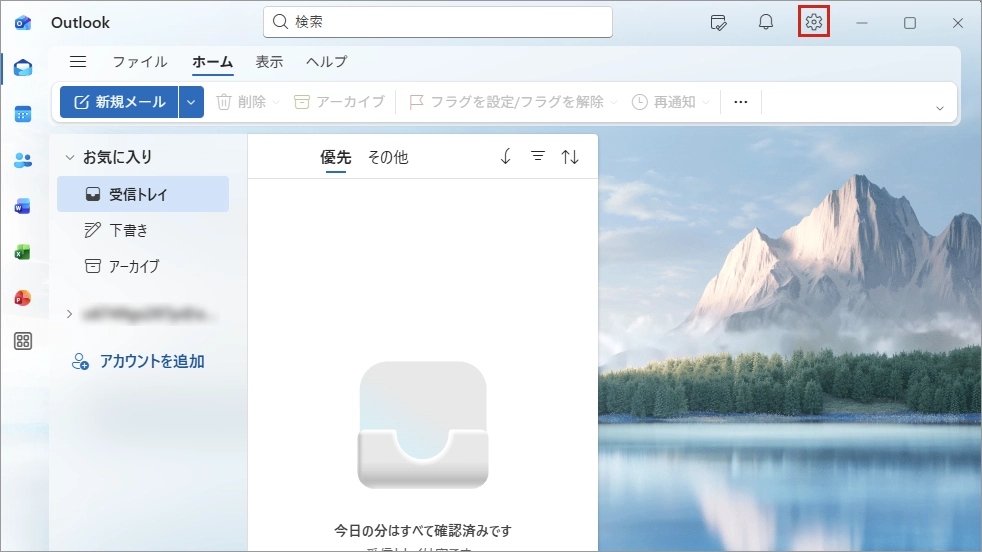Expand the ribbon options chevron
Screen dimensions: 982x552
[939, 108]
